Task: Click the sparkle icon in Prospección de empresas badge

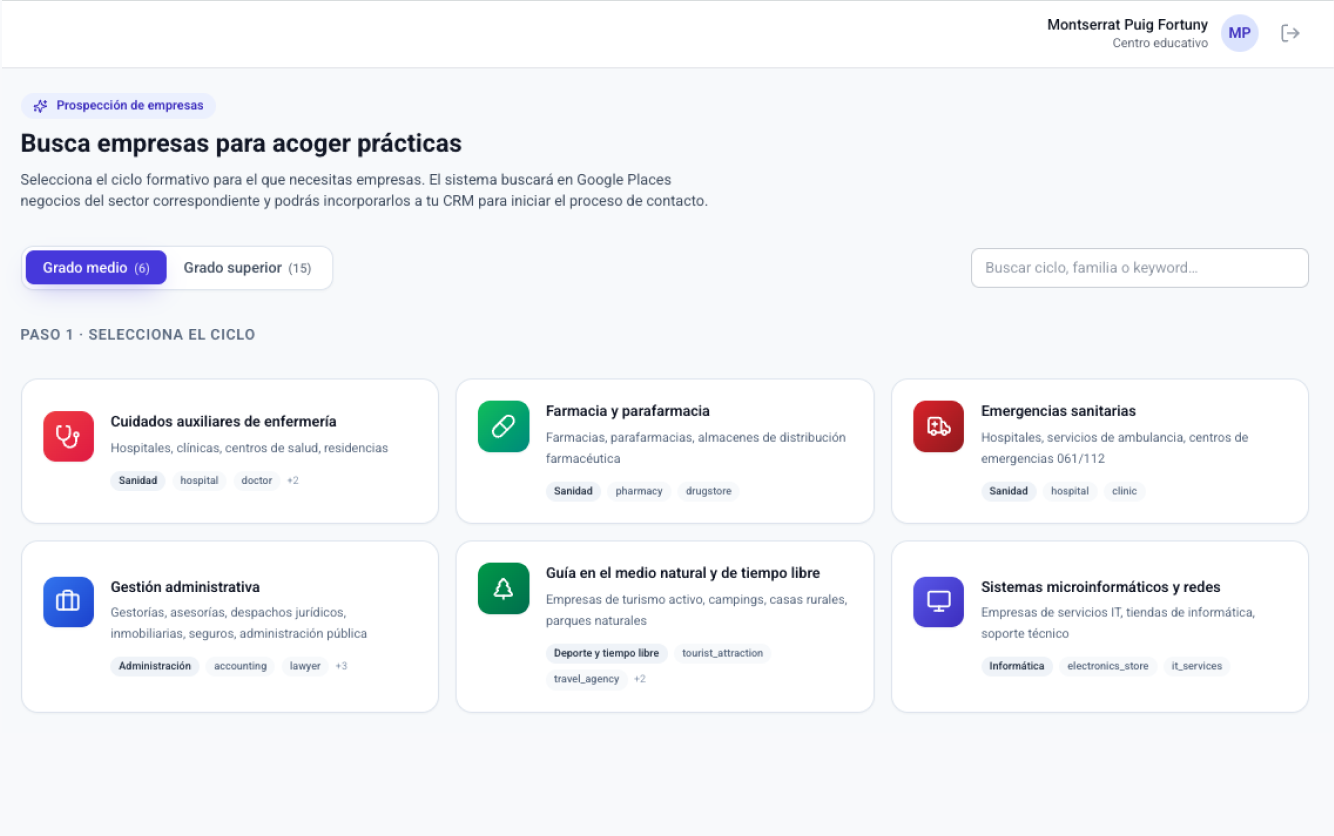Action: [41, 106]
